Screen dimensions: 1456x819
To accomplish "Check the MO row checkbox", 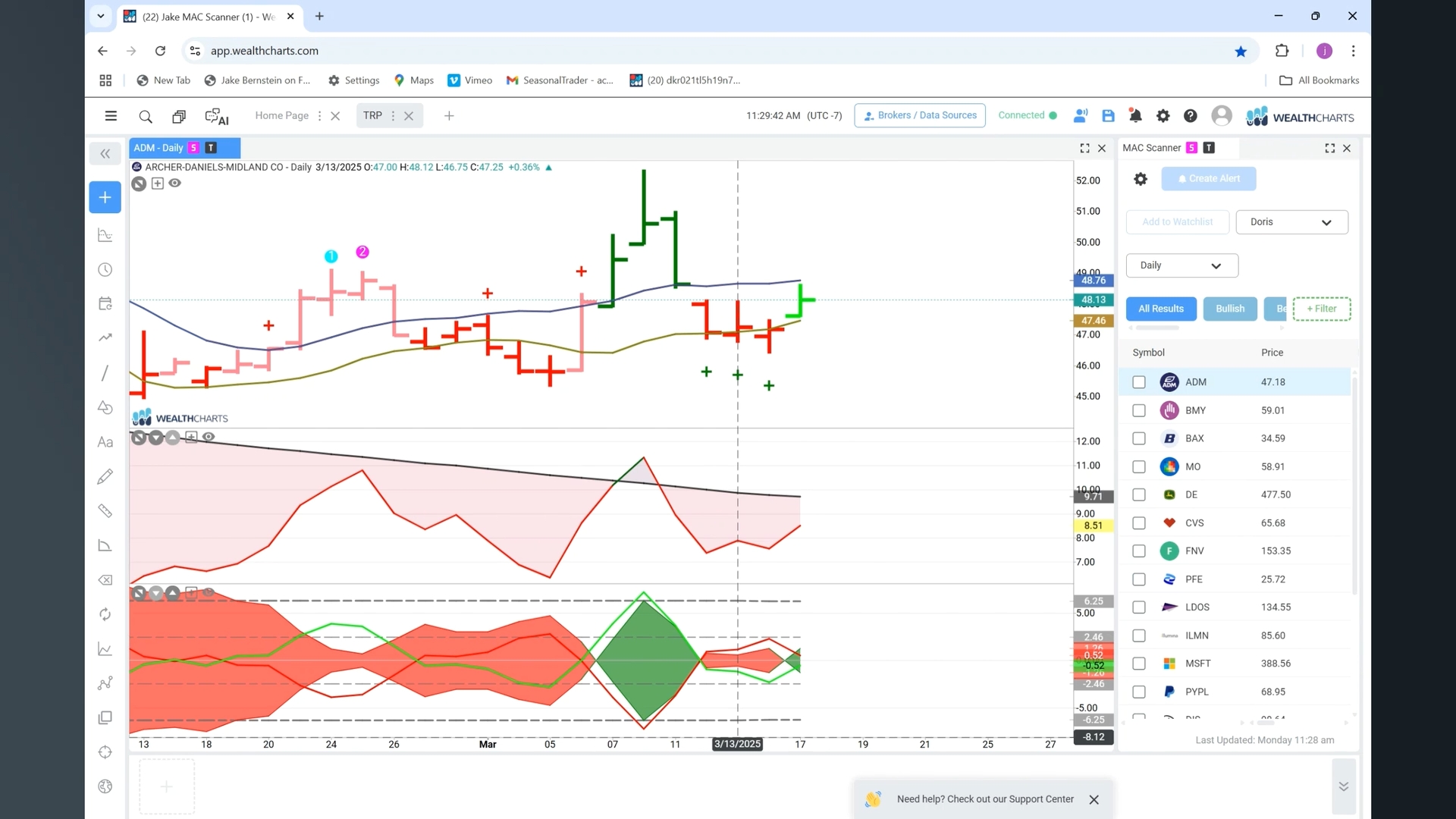I will [1139, 467].
